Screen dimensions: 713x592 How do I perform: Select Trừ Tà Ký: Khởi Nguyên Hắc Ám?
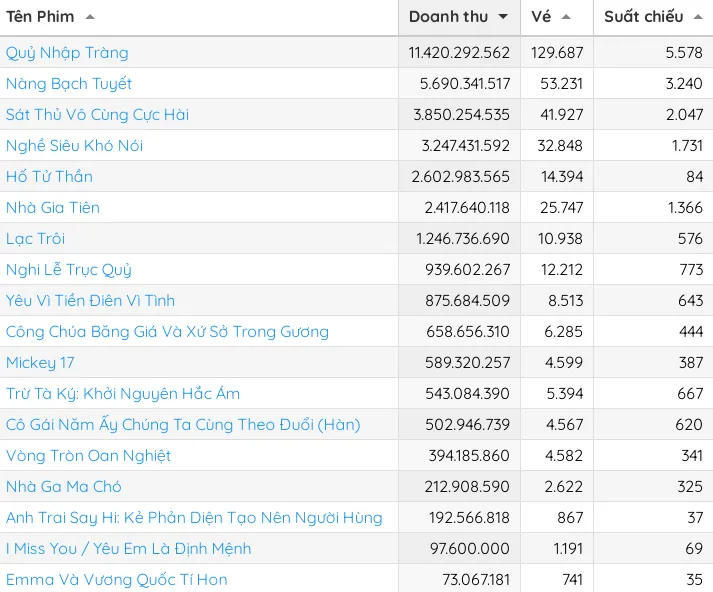pos(123,393)
